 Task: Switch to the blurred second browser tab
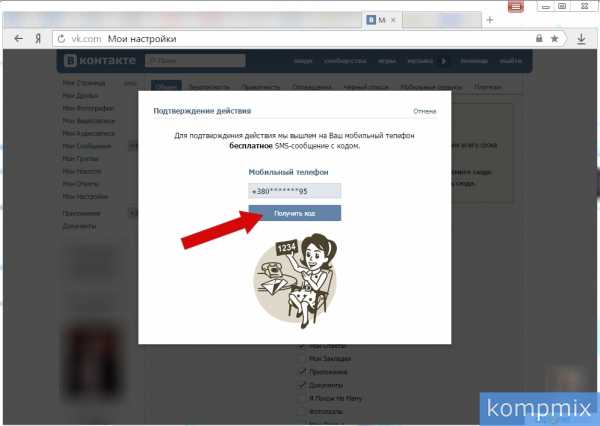pos(442,20)
